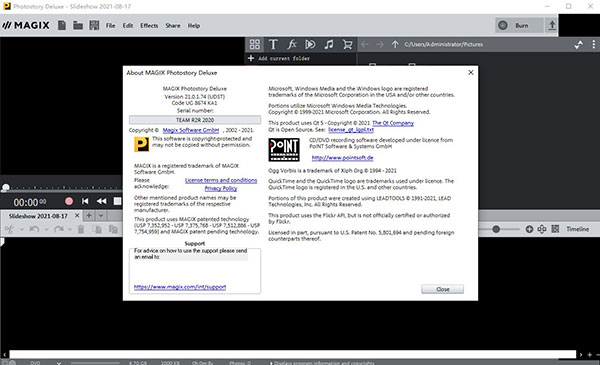This screenshot has width=600, height=365.
Task: Click the Undo arrow icon
Action: 34,229
